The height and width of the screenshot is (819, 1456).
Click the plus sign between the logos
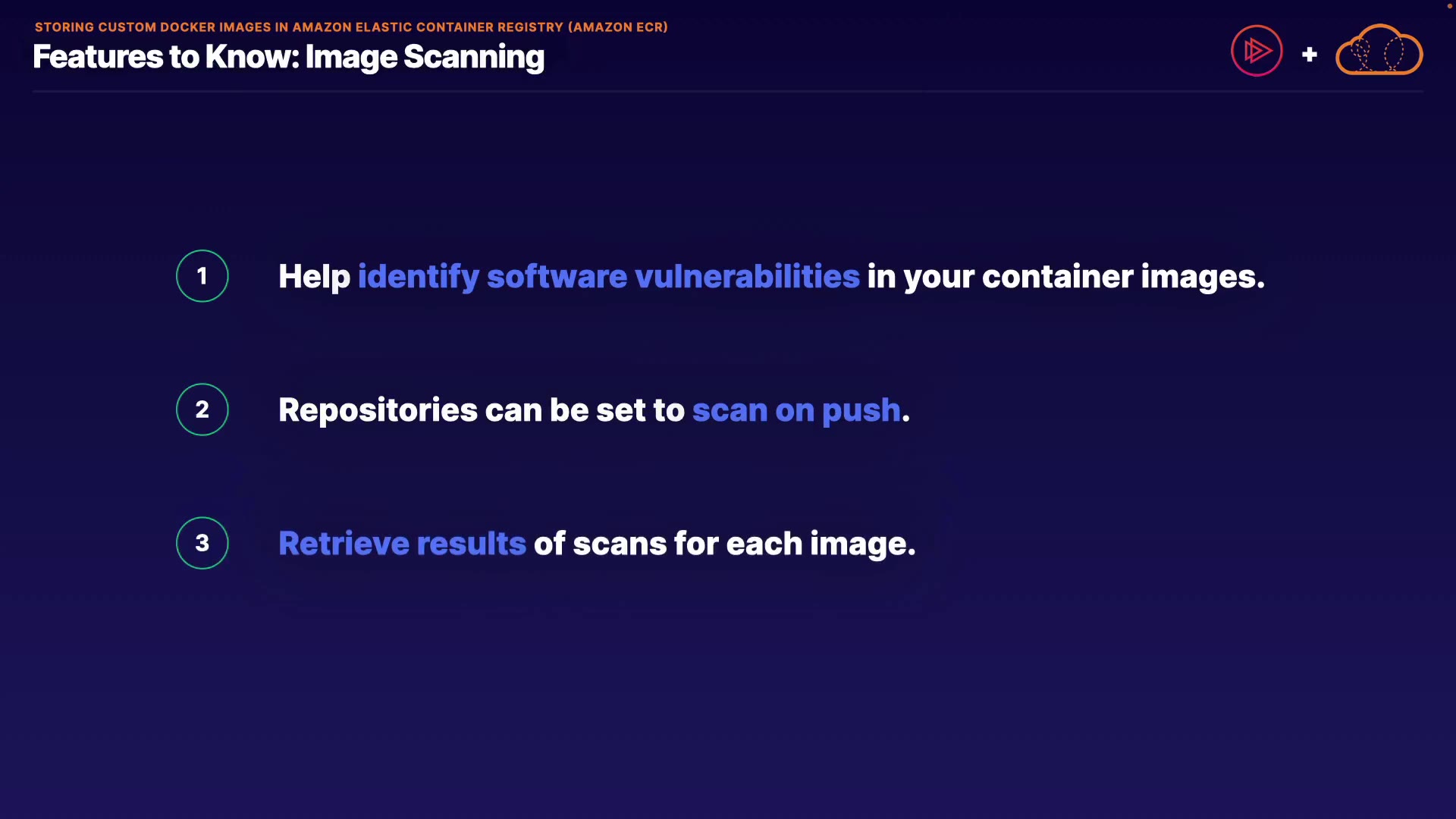1309,55
